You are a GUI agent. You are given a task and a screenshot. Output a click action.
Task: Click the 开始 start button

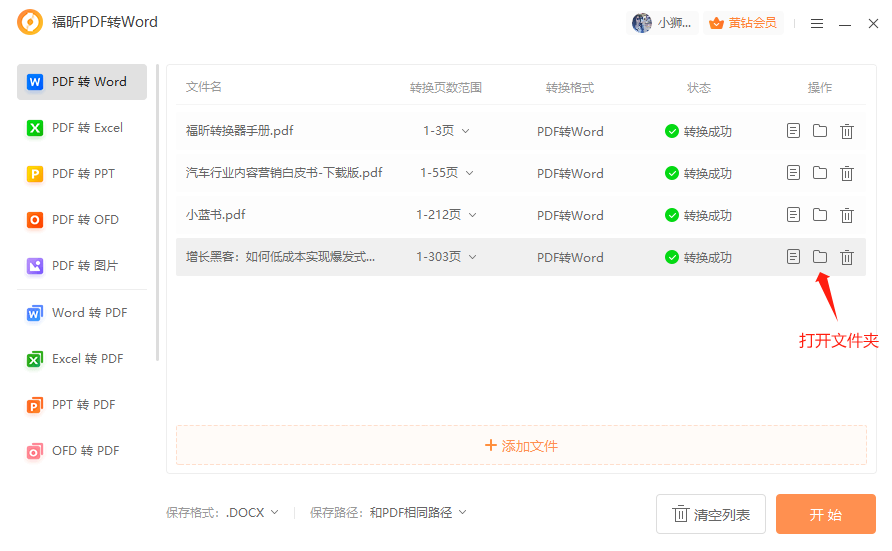825,515
